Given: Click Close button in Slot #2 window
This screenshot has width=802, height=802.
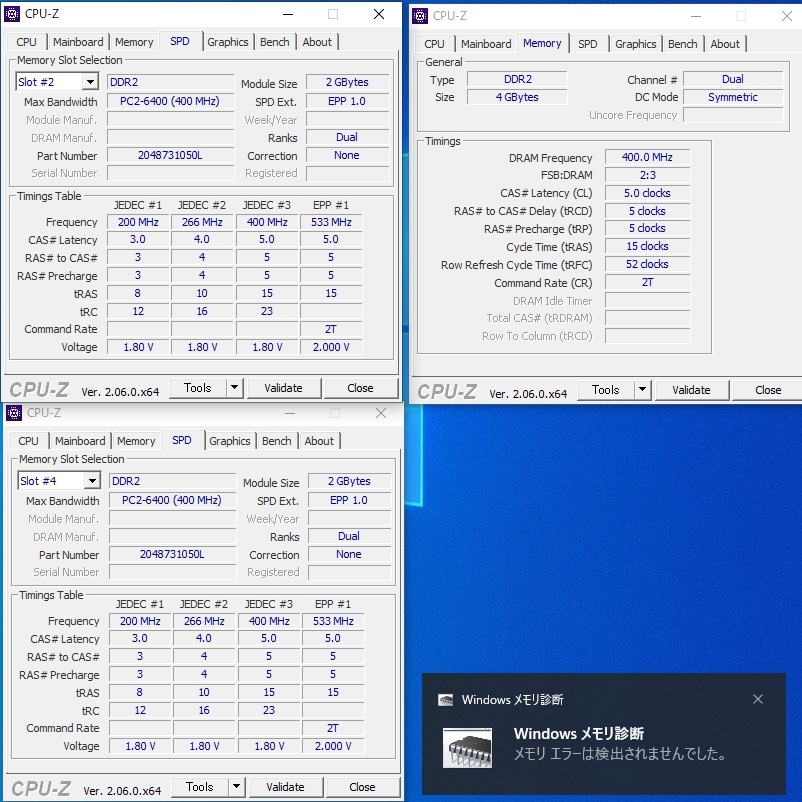Looking at the screenshot, I should (361, 388).
